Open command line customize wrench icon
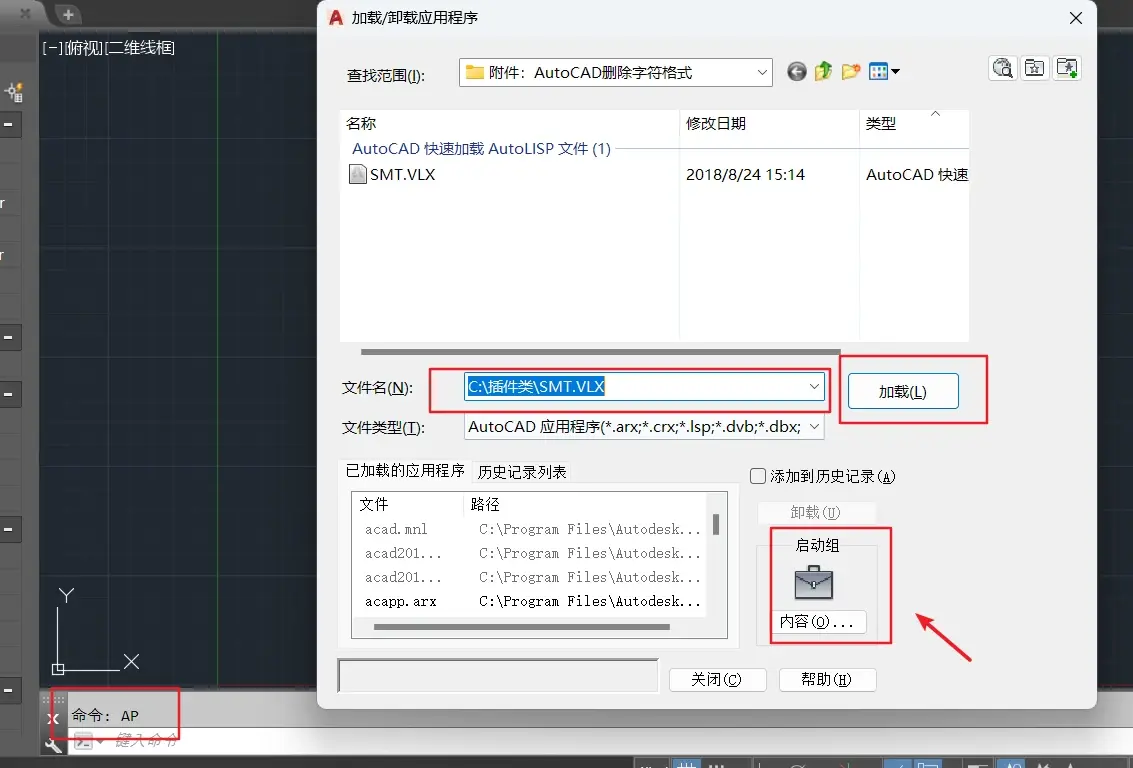The width and height of the screenshot is (1133, 768). 53,744
